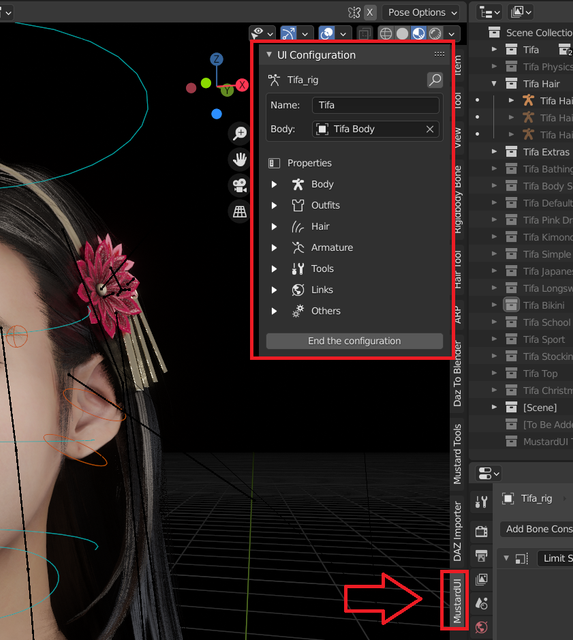Expand the Tifa Extras collection
This screenshot has height=640, width=573.
pos(494,152)
